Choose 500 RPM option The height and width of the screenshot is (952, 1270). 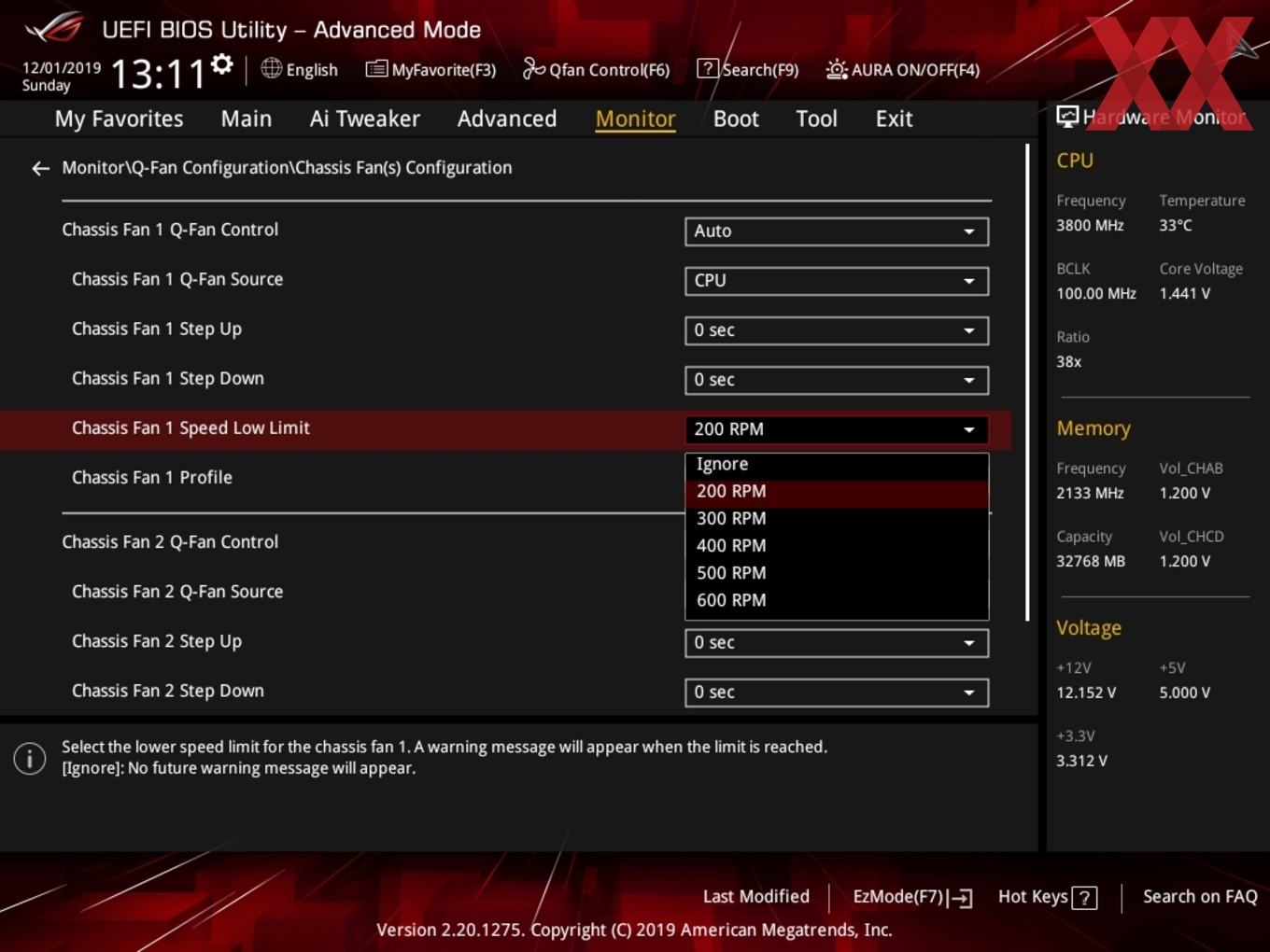click(837, 573)
